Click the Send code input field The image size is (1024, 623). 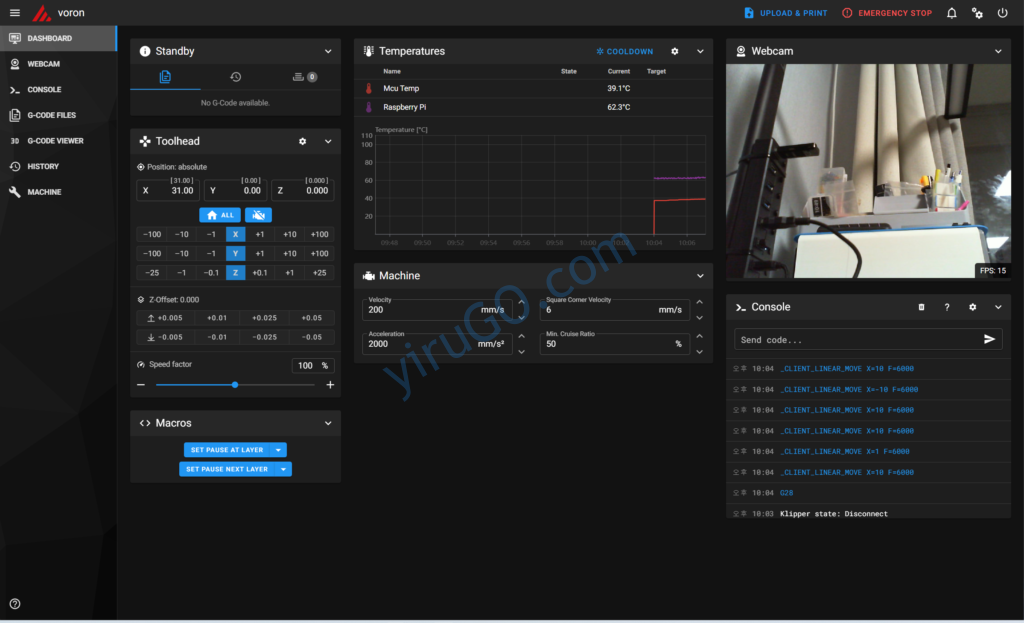(x=855, y=340)
